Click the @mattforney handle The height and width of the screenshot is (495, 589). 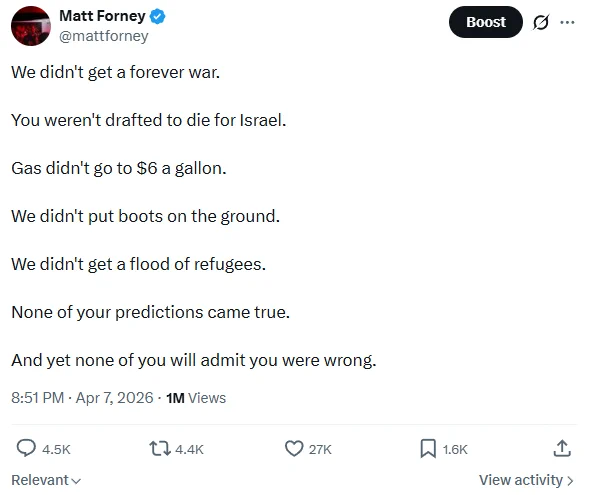104,36
